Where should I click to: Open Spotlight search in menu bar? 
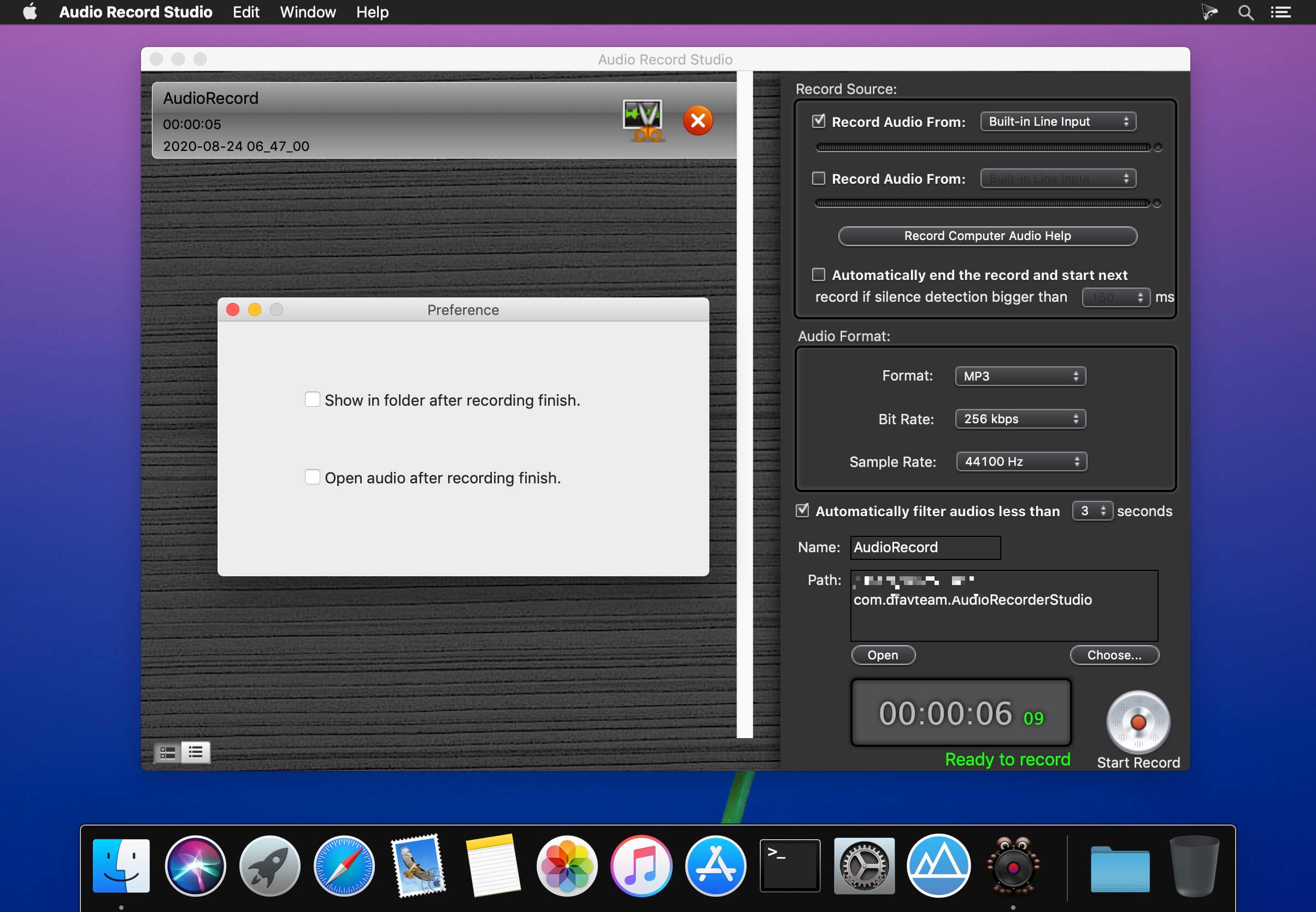pyautogui.click(x=1245, y=12)
